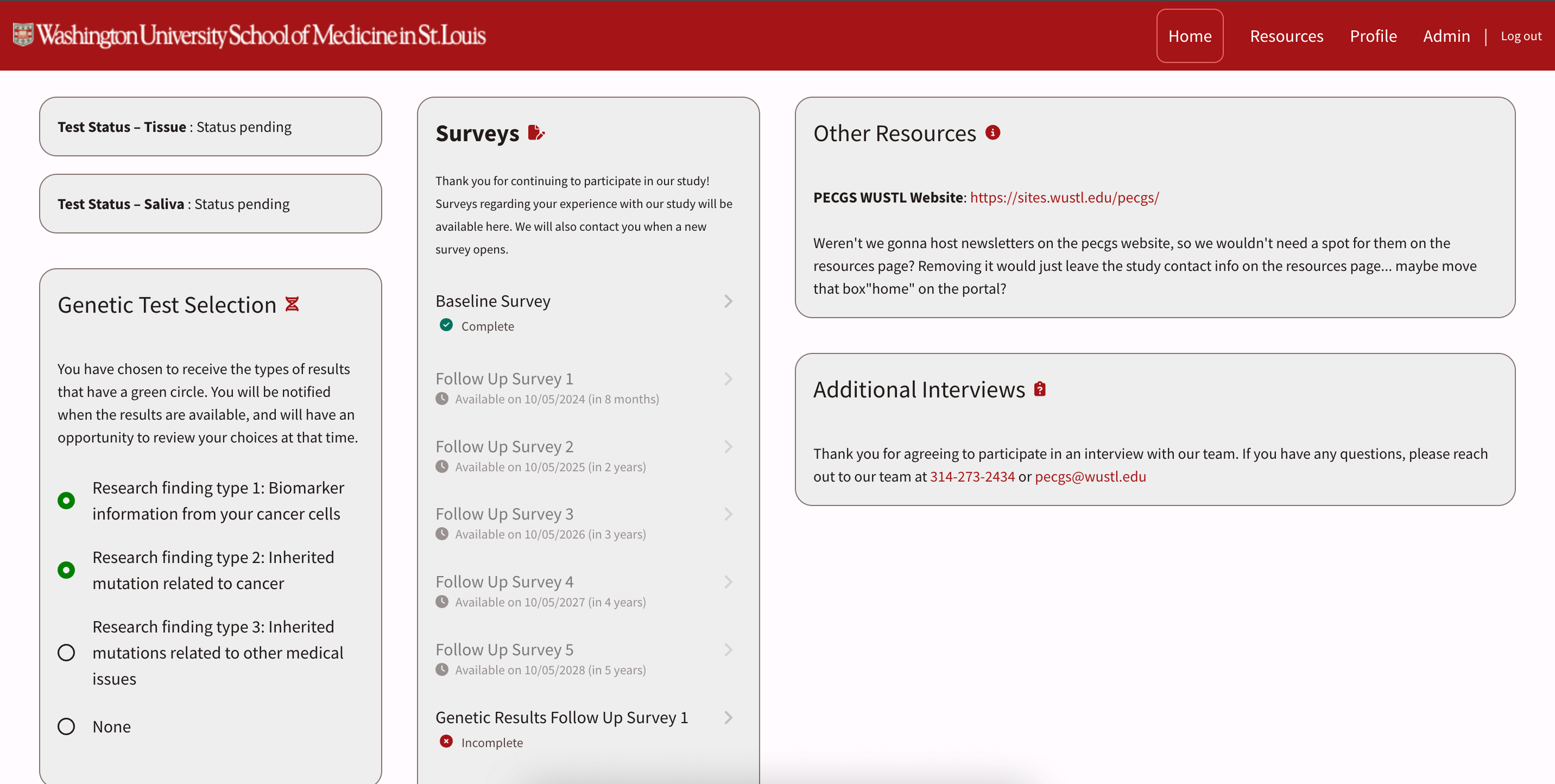Select the None radio option
This screenshot has height=784, width=1555.
click(x=66, y=726)
